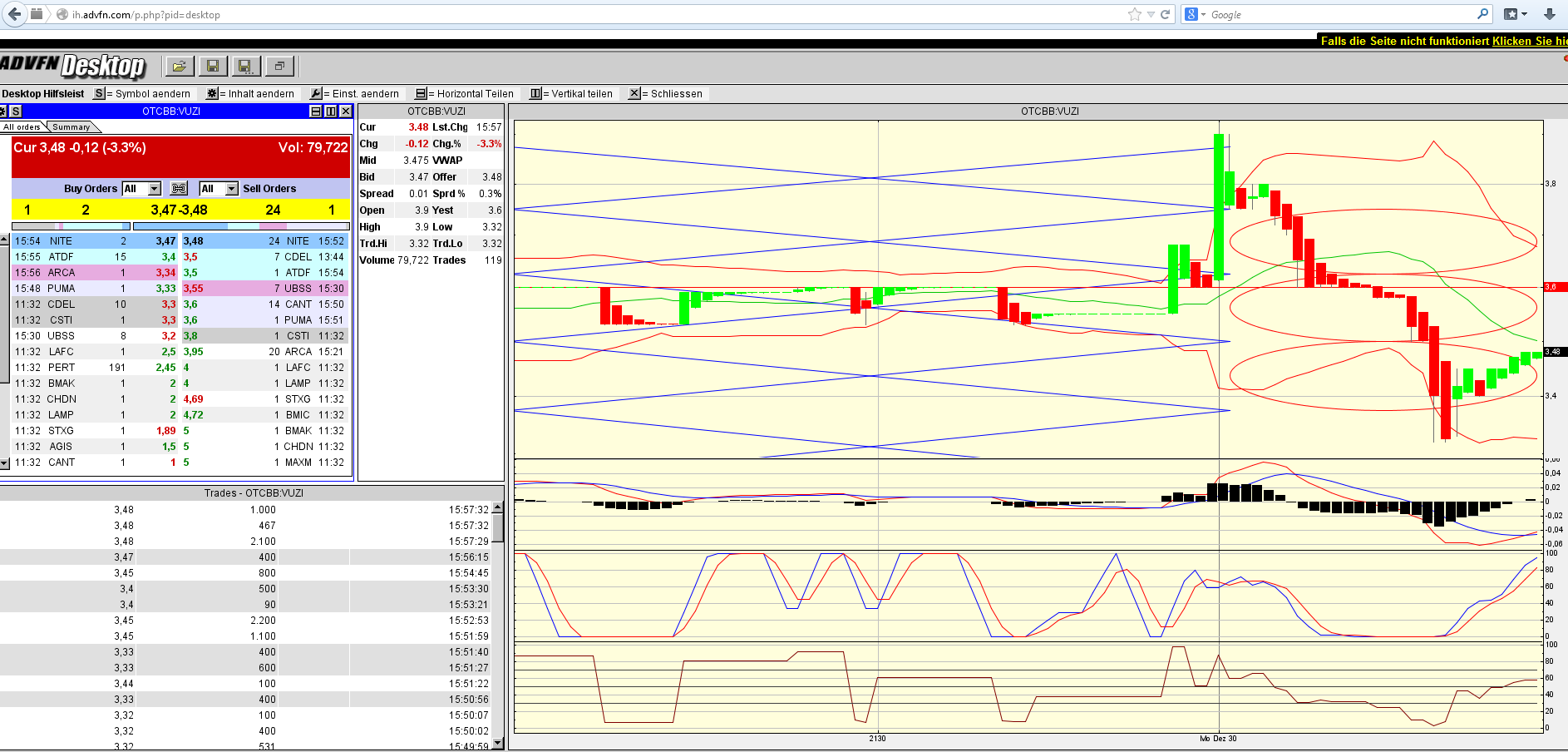
Task: Close the OTCBB:VUZI order book panel
Action: [346, 111]
